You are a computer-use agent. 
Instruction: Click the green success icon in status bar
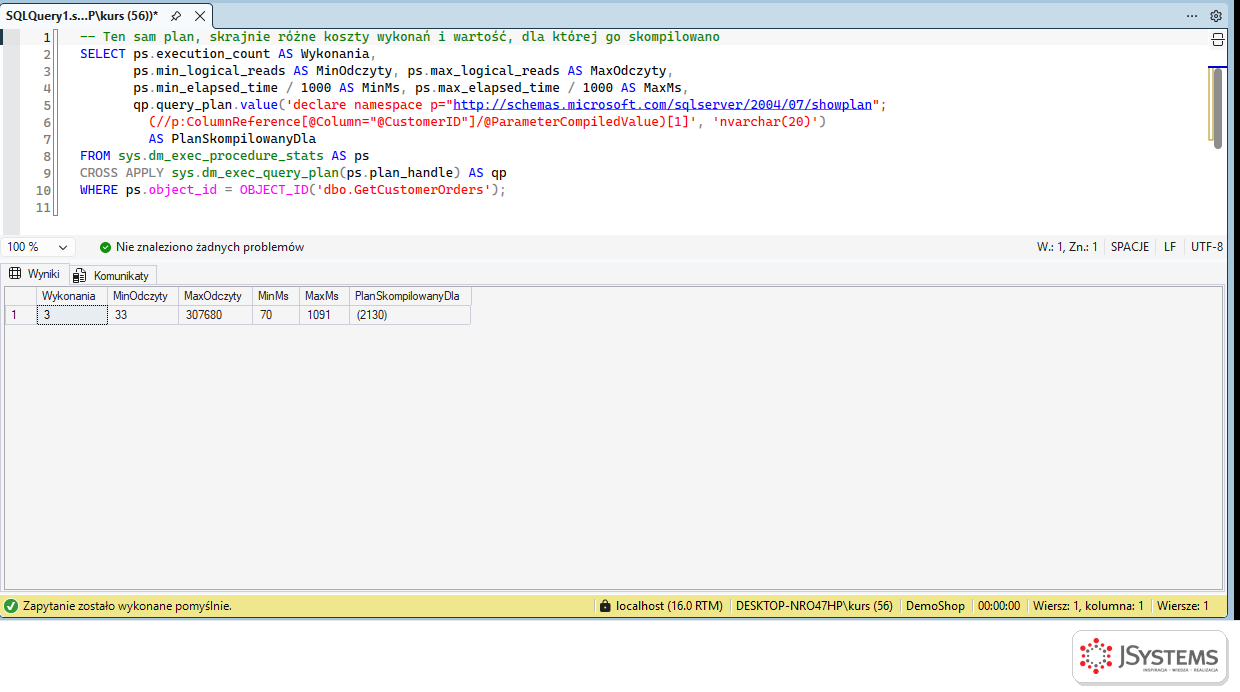(11, 606)
